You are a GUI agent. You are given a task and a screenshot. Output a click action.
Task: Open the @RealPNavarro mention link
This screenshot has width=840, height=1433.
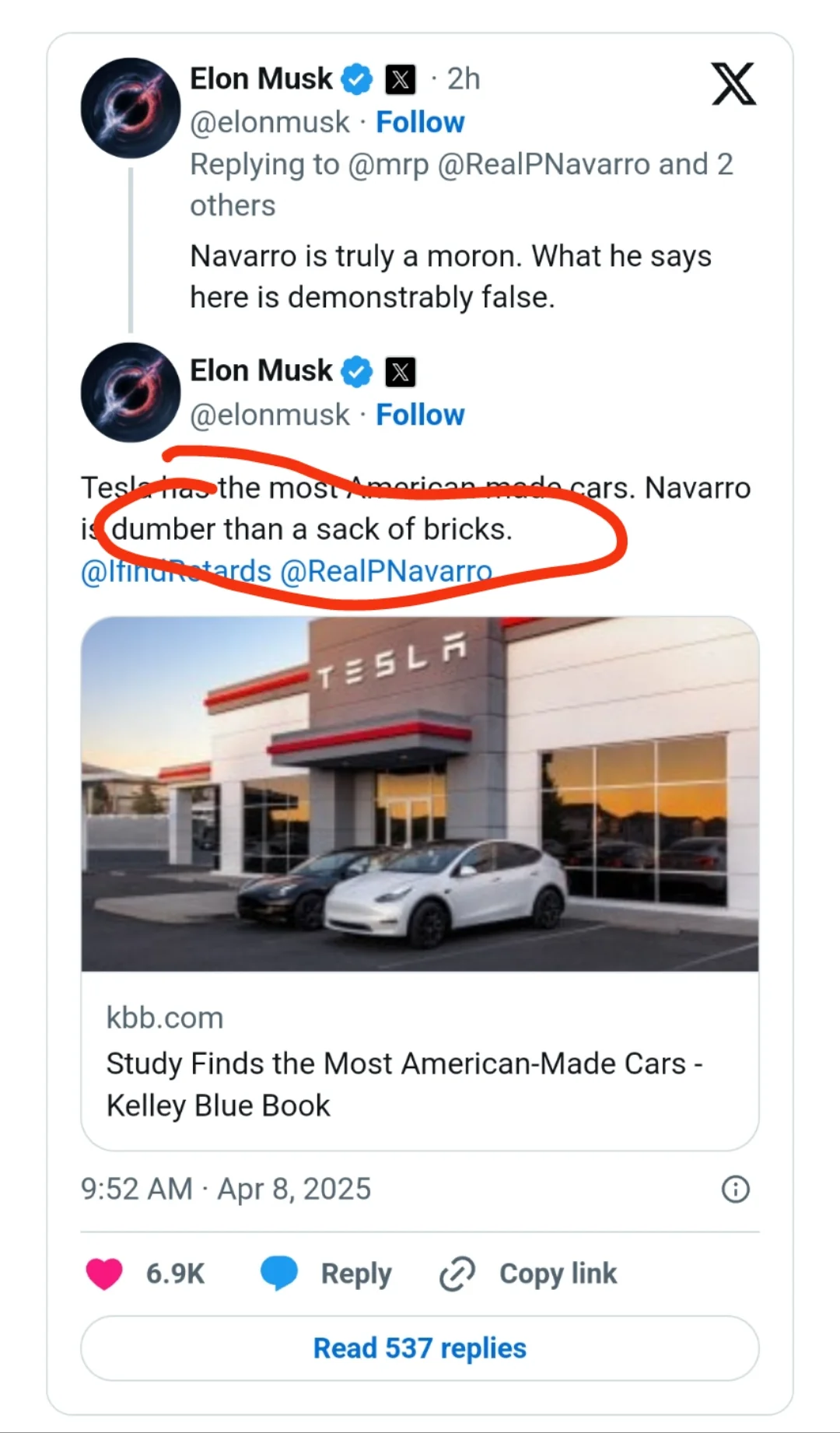[x=386, y=572]
